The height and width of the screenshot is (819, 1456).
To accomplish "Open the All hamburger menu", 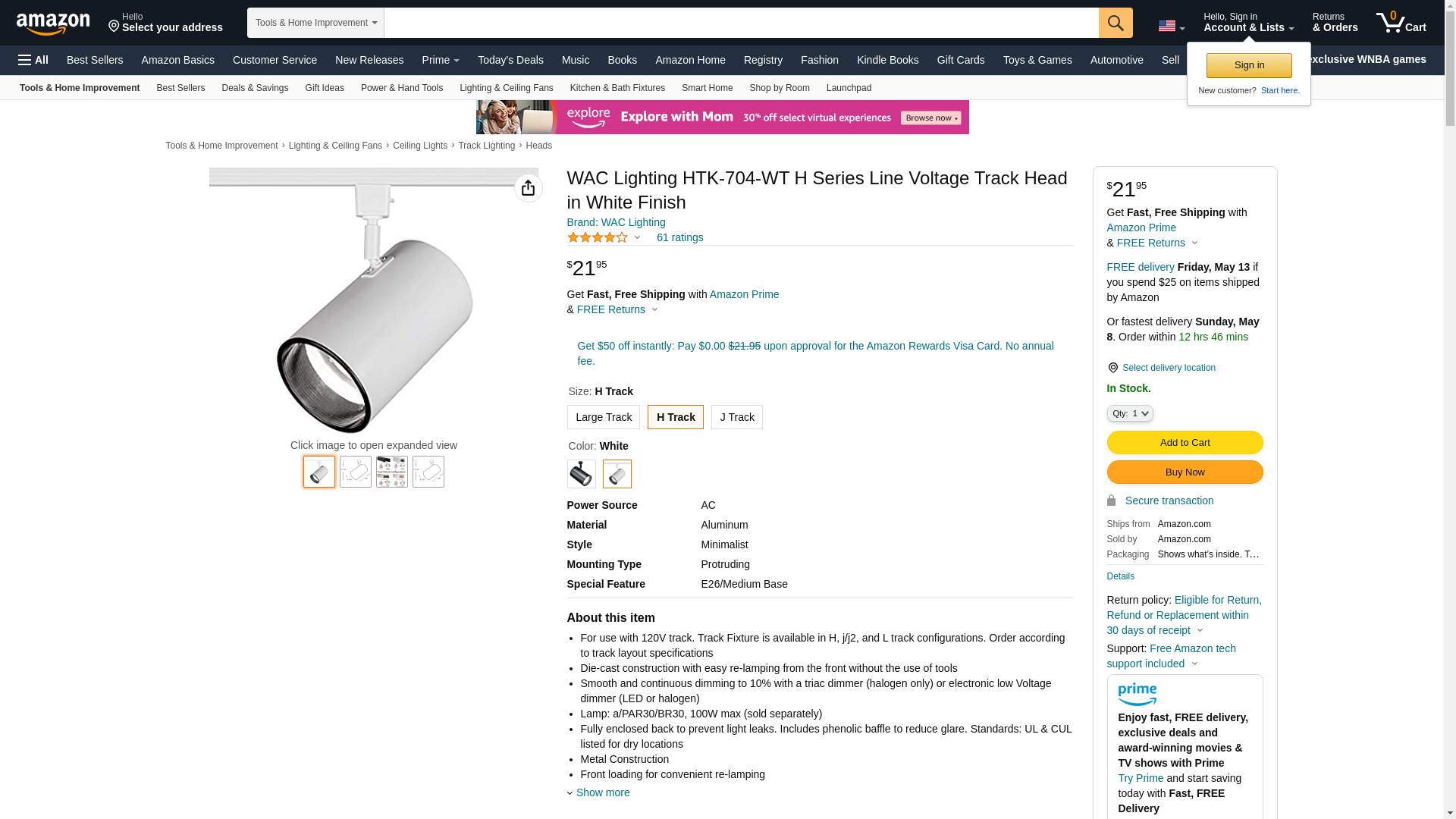I will [33, 60].
